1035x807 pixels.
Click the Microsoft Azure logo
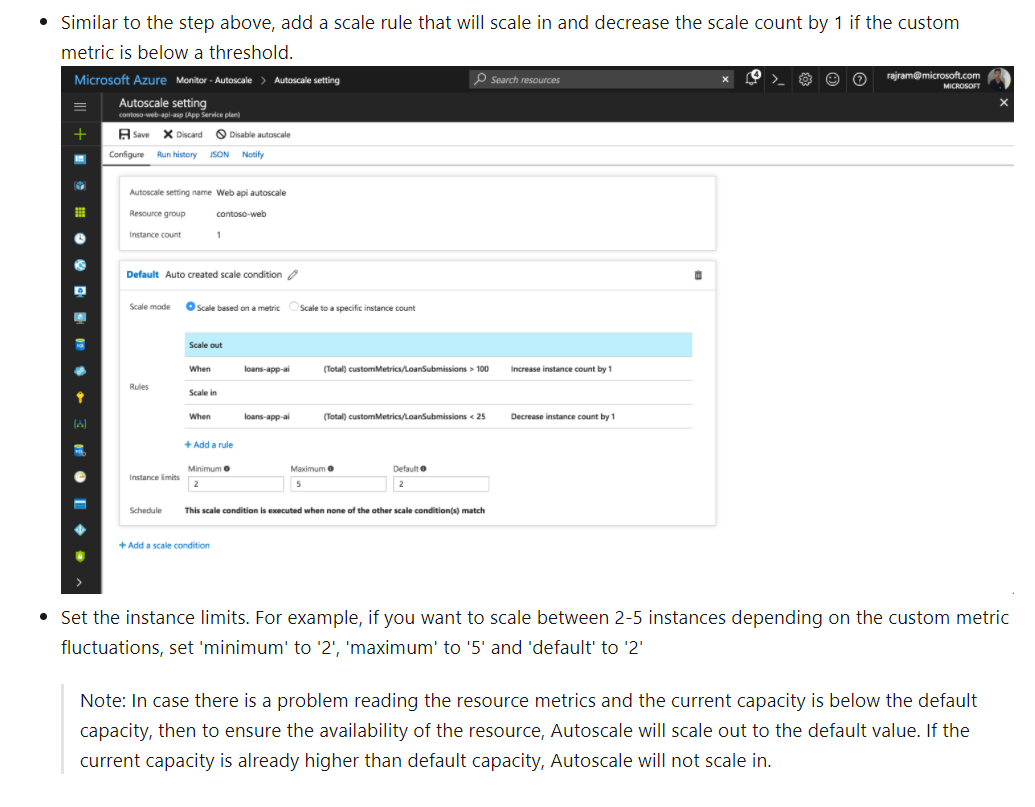point(120,80)
